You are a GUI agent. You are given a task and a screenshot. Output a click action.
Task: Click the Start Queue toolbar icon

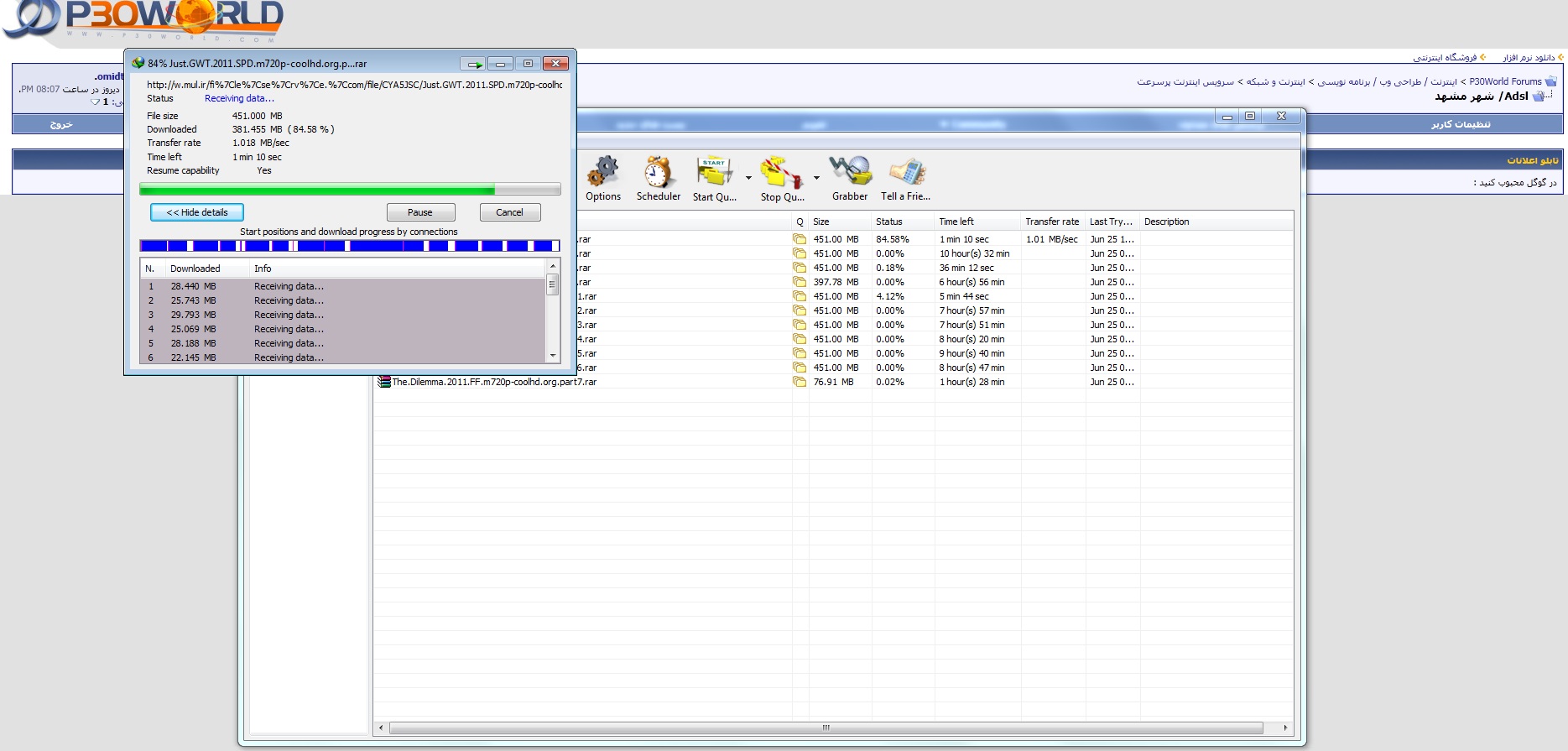tap(714, 172)
